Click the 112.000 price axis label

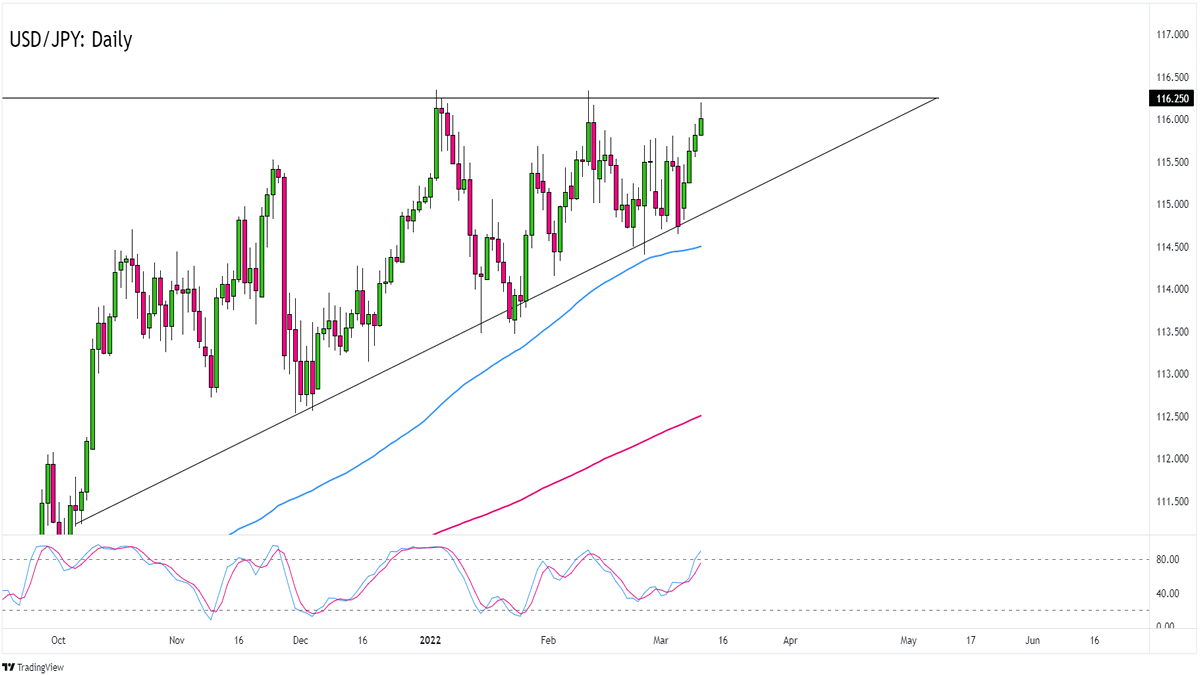click(x=1171, y=459)
